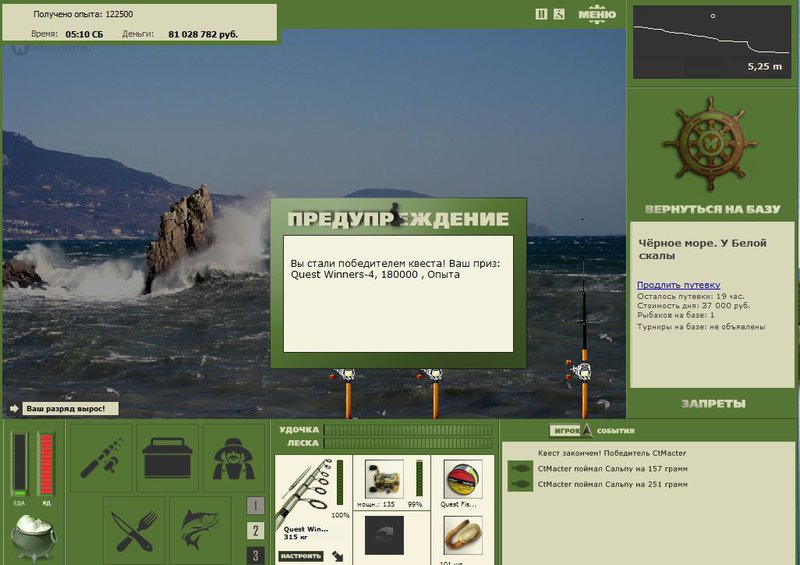This screenshot has height=565, width=800.
Task: Open the tackle box inventory icon
Action: click(x=167, y=458)
